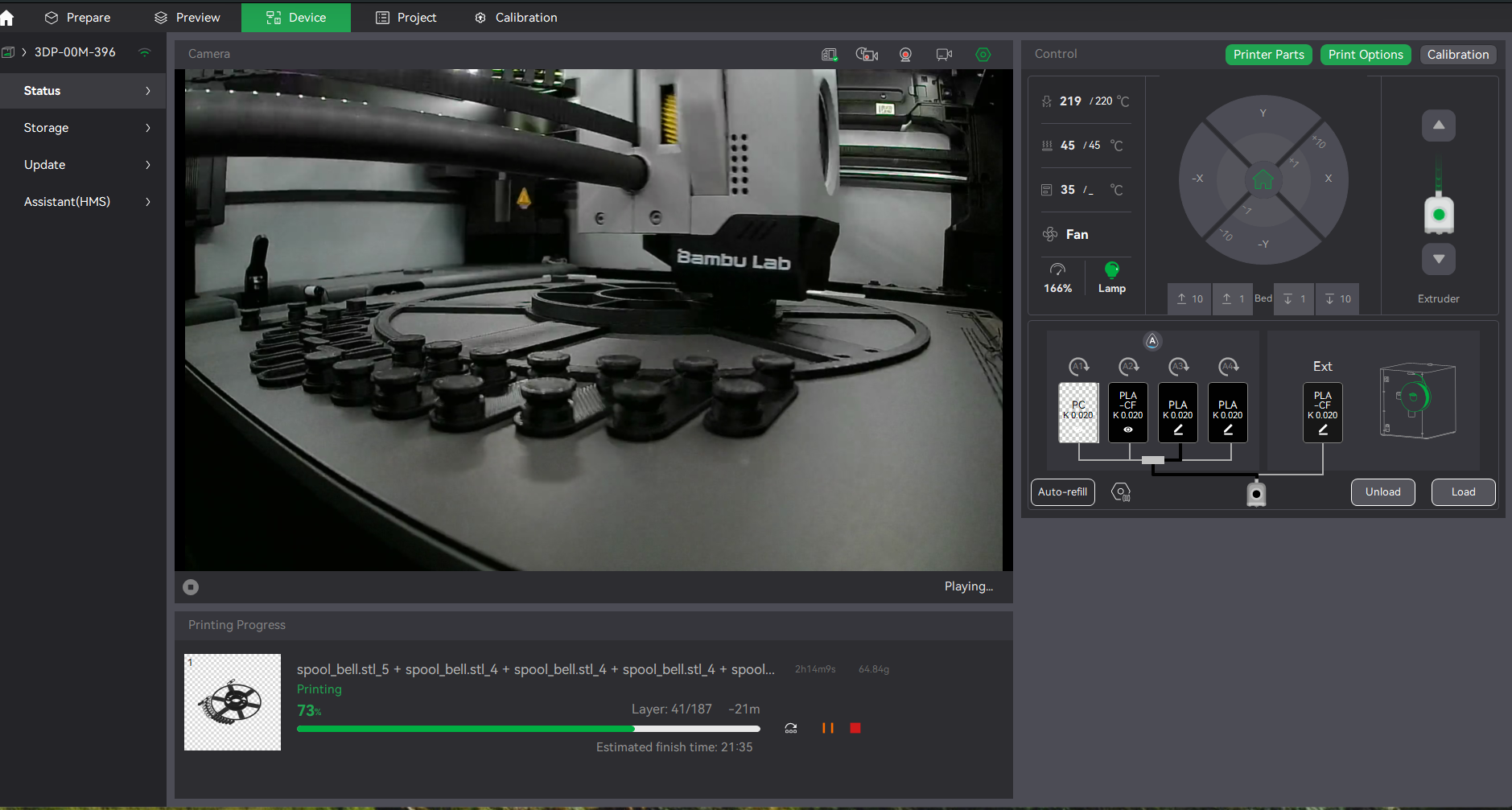Image resolution: width=1512 pixels, height=810 pixels.
Task: Click AMS settings icon beside Auto-refill
Action: (1120, 492)
